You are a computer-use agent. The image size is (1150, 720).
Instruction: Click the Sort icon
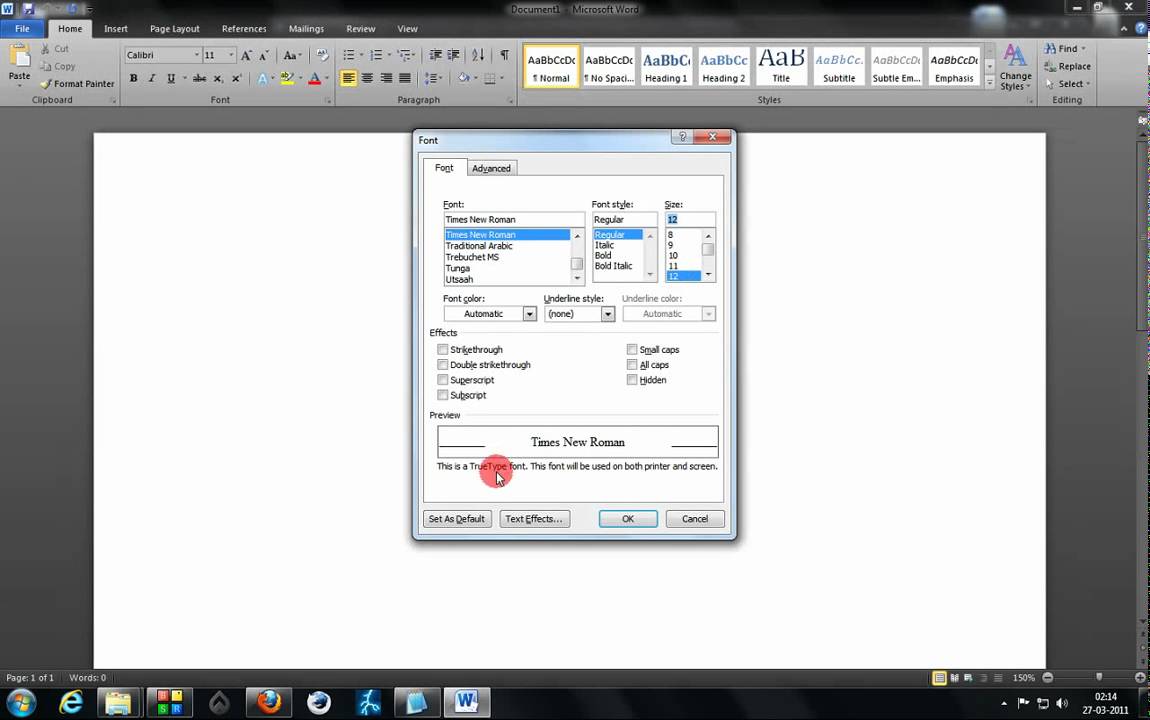[478, 55]
